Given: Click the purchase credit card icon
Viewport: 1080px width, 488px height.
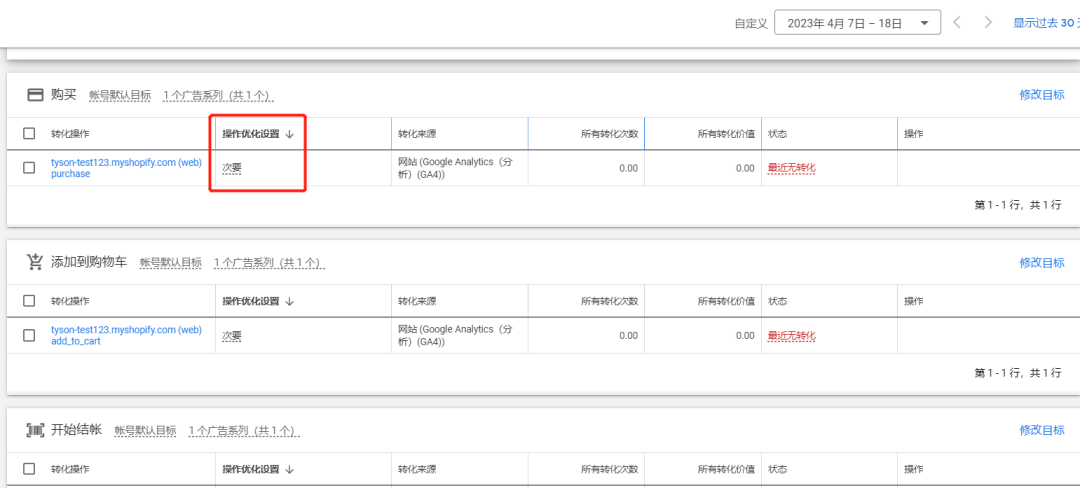Looking at the screenshot, I should (x=35, y=95).
